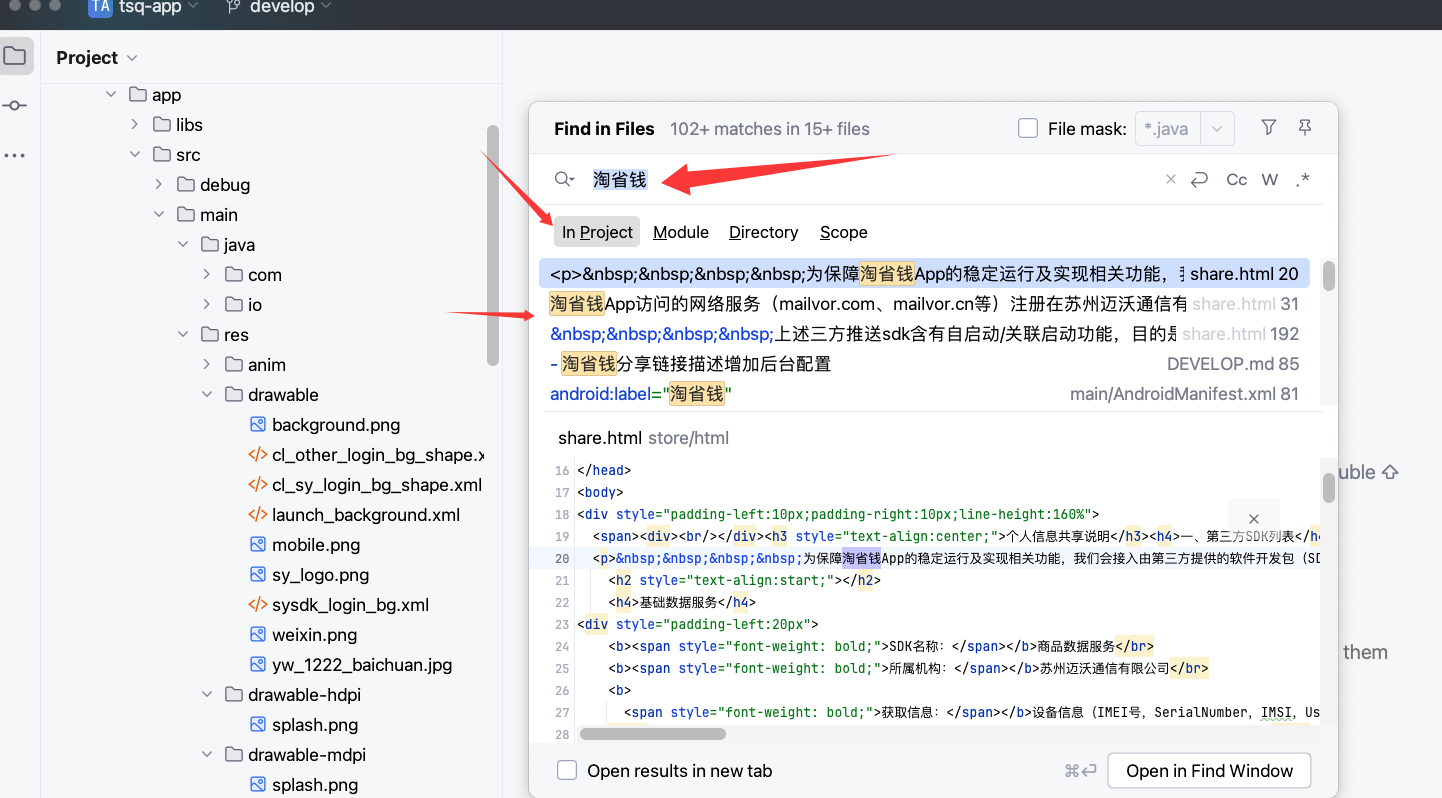Expand the libs folder
The image size is (1442, 798).
pyautogui.click(x=135, y=125)
